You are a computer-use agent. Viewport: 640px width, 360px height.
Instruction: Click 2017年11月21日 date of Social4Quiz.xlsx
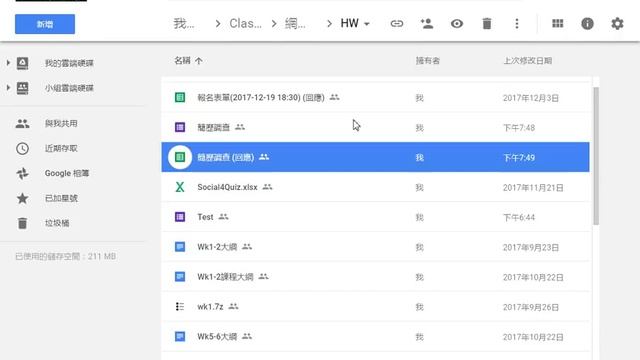533,187
